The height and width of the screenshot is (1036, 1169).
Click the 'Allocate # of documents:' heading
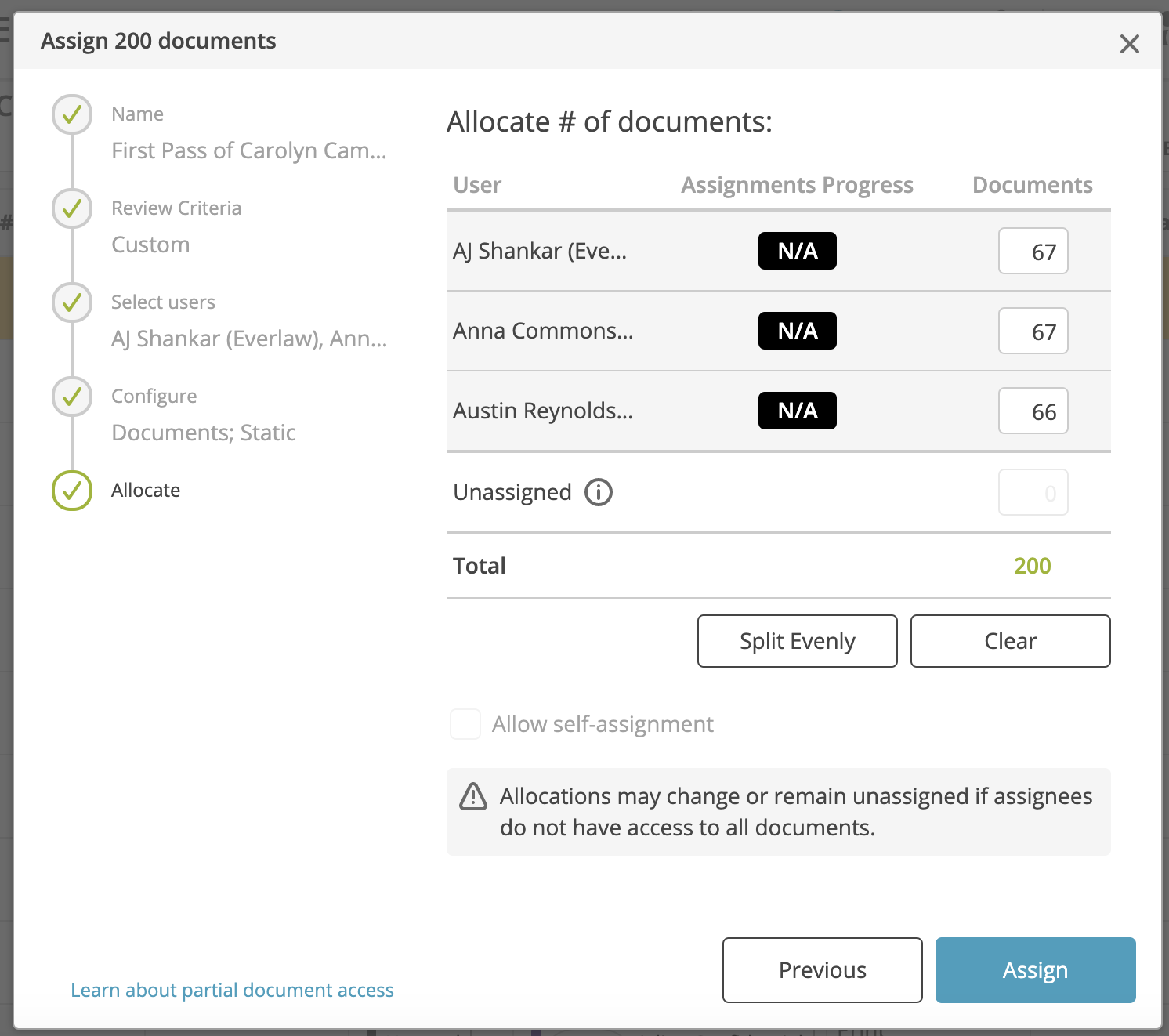coord(610,122)
